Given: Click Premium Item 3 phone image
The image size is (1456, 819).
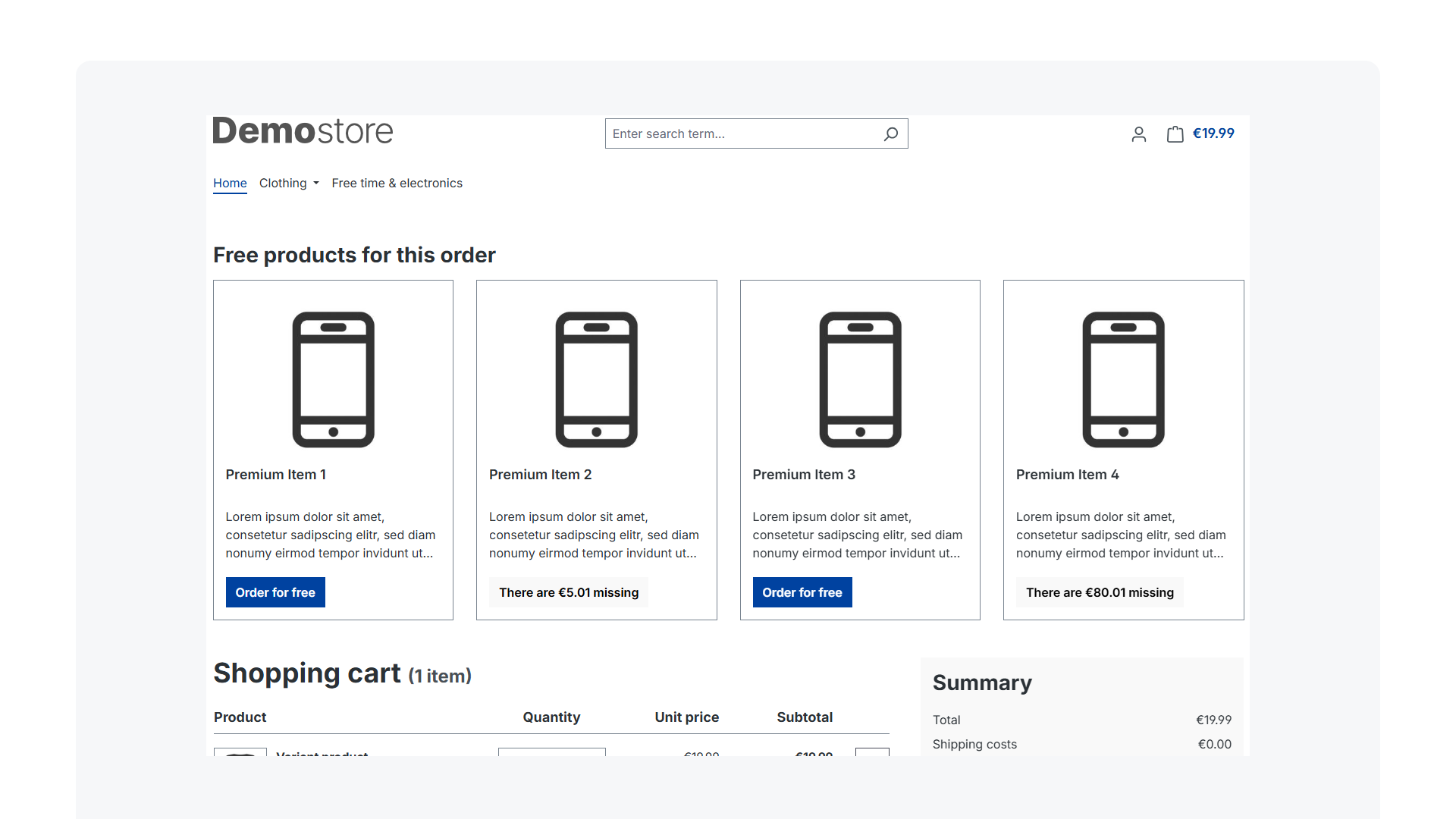Looking at the screenshot, I should (x=860, y=379).
